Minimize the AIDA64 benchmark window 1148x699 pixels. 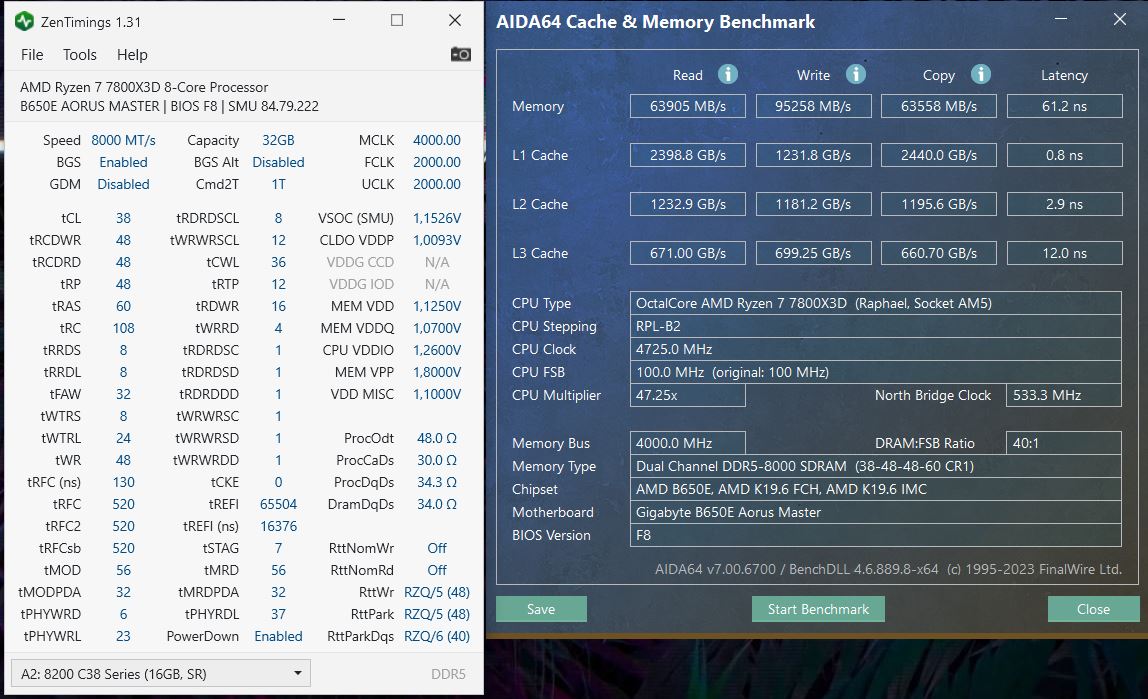pyautogui.click(x=1061, y=20)
